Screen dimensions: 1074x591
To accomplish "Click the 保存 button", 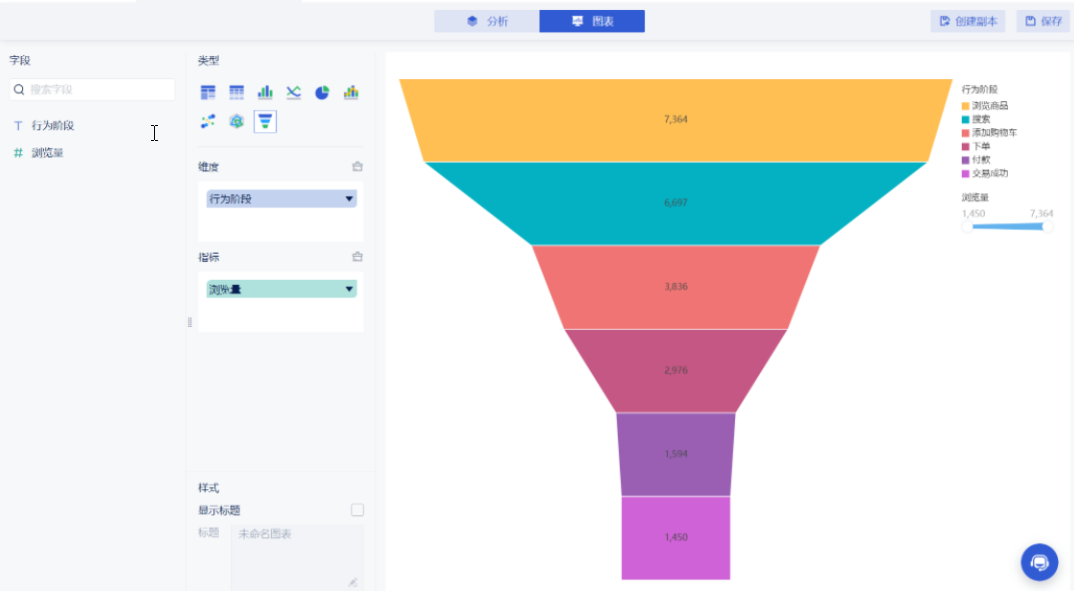I will 1043,21.
